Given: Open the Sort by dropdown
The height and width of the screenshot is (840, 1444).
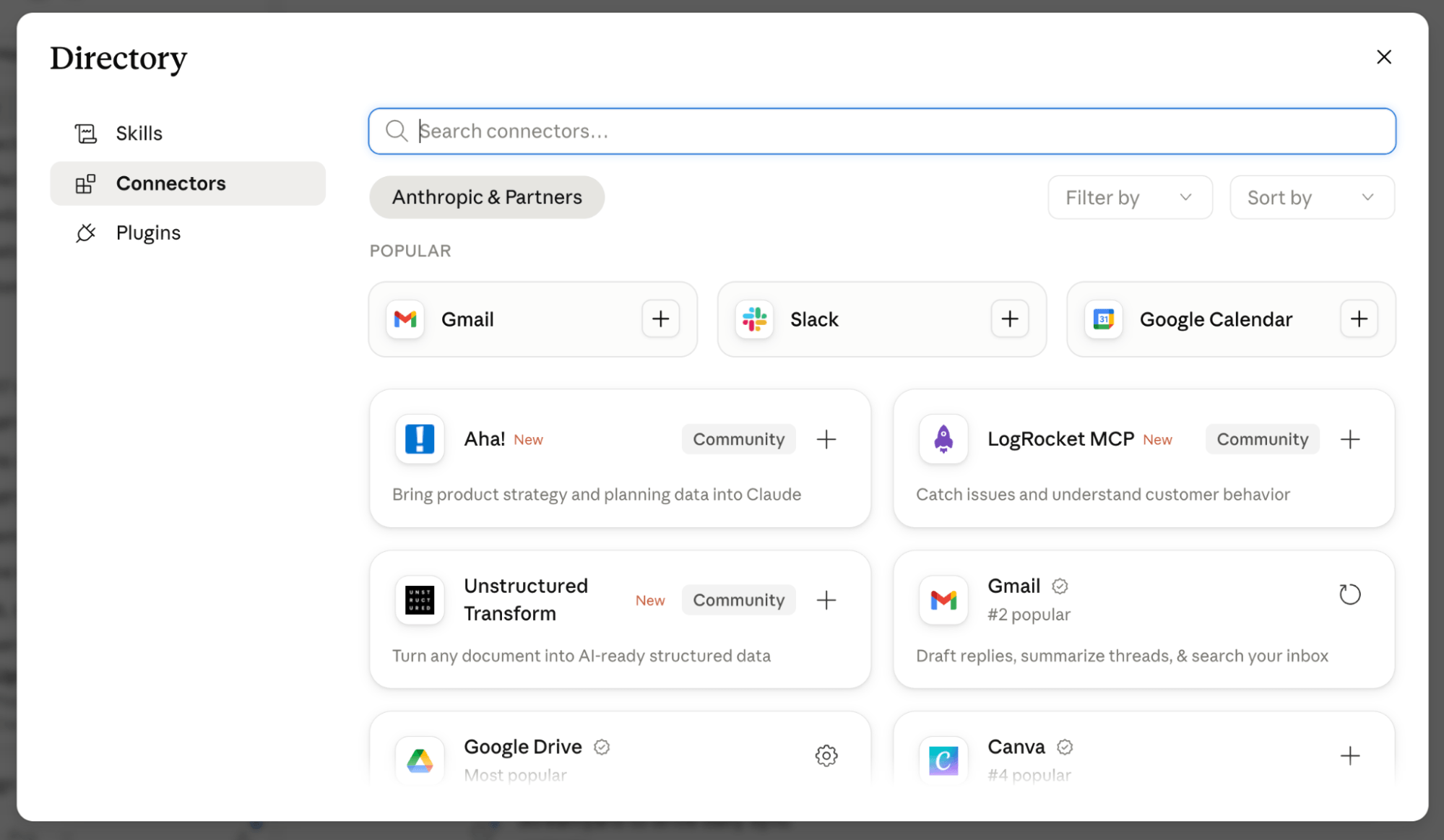Looking at the screenshot, I should click(1312, 197).
